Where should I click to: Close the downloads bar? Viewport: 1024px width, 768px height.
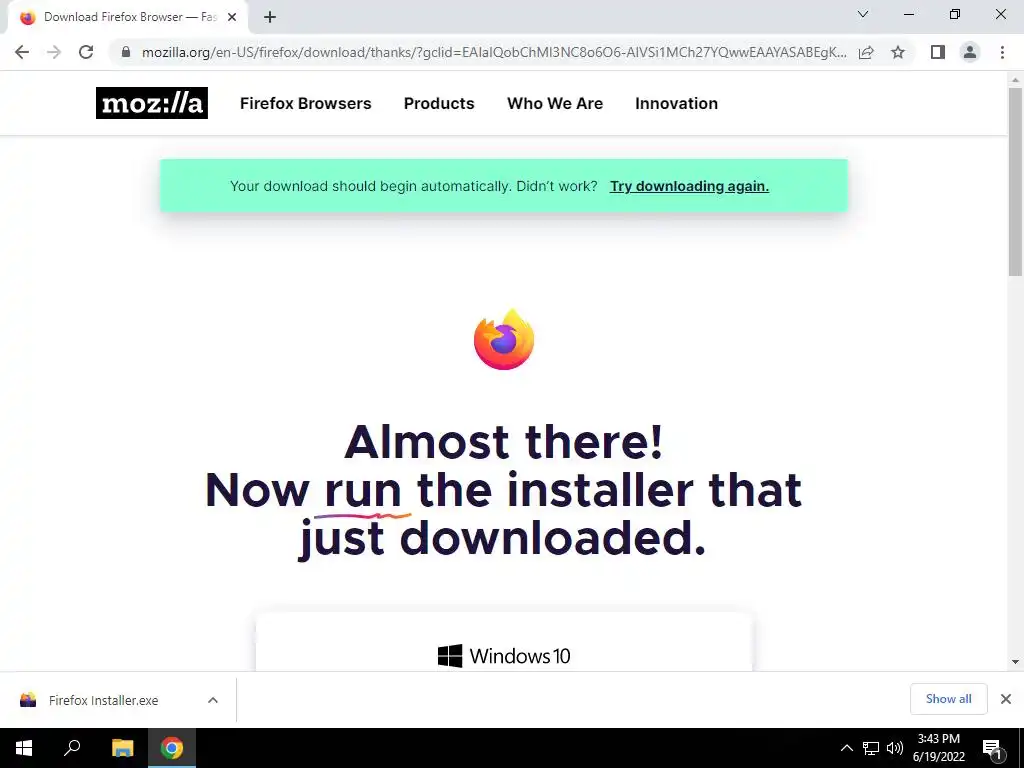tap(1006, 699)
